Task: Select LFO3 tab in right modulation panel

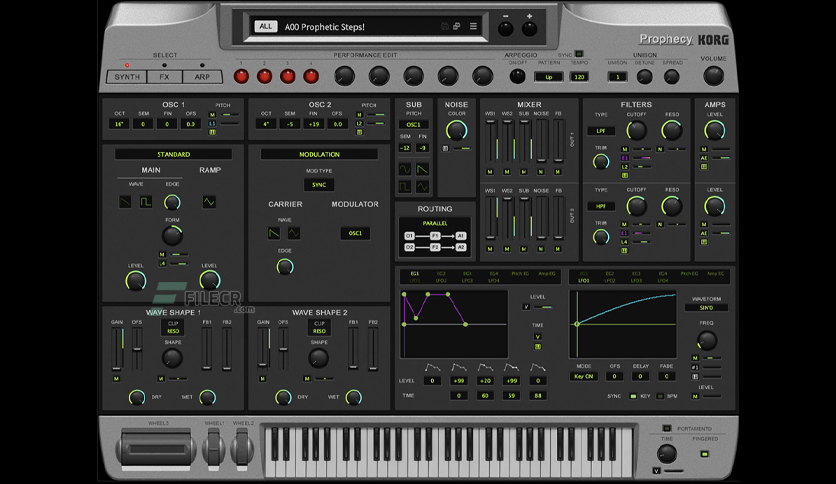Action: click(x=636, y=280)
